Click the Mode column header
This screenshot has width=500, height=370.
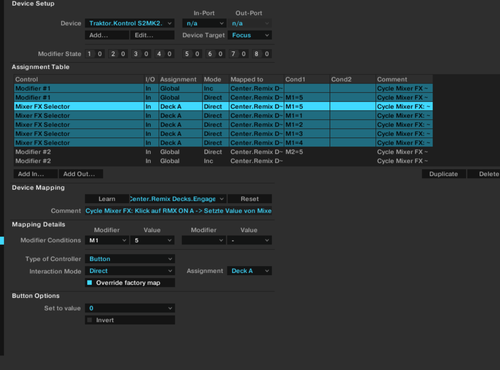click(x=216, y=79)
